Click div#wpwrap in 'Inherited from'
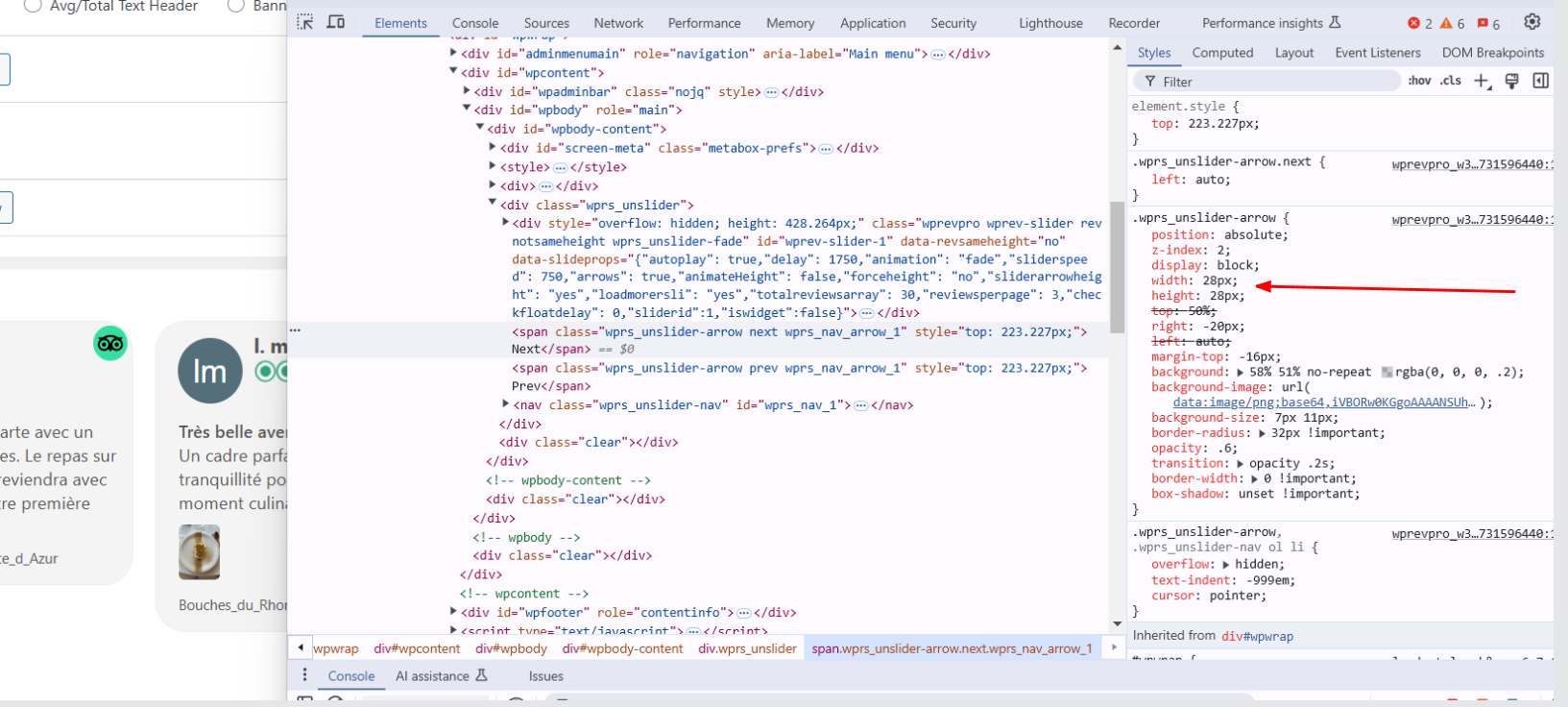The width and height of the screenshot is (1568, 707). (x=1257, y=636)
